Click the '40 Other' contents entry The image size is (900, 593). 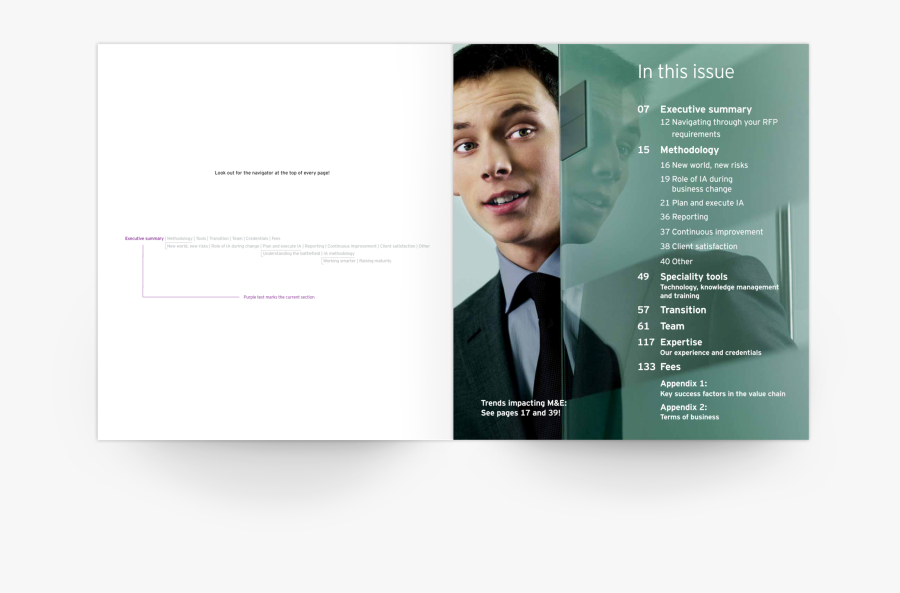[x=676, y=261]
